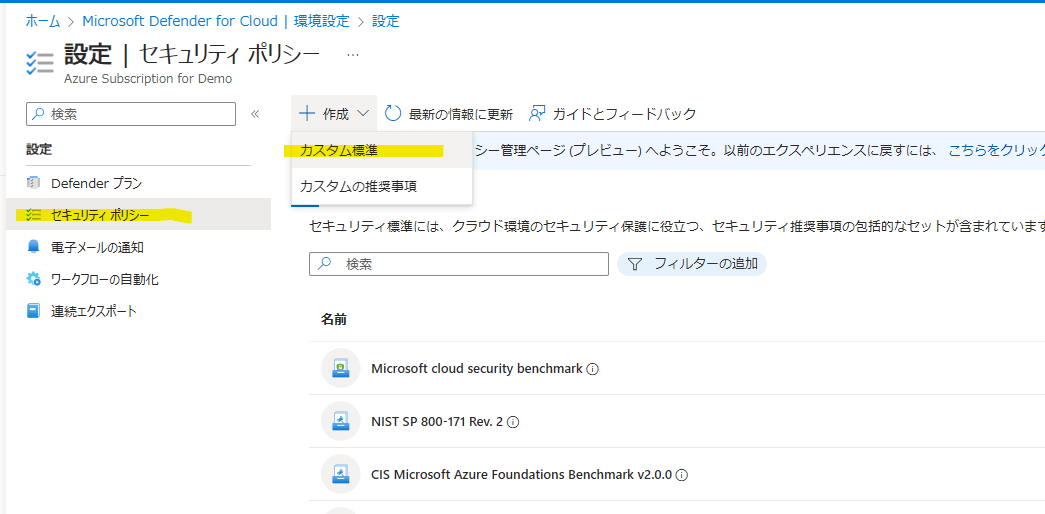Open CIS Microsoft Azure Foundations Benchmark v2.0.0

[x=521, y=475]
